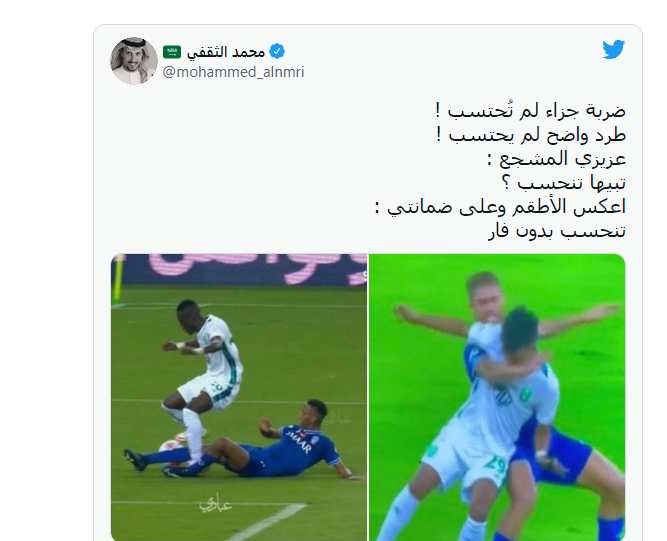Click the last line تنحسب بدون فار
The image size is (667, 541).
pos(557,231)
